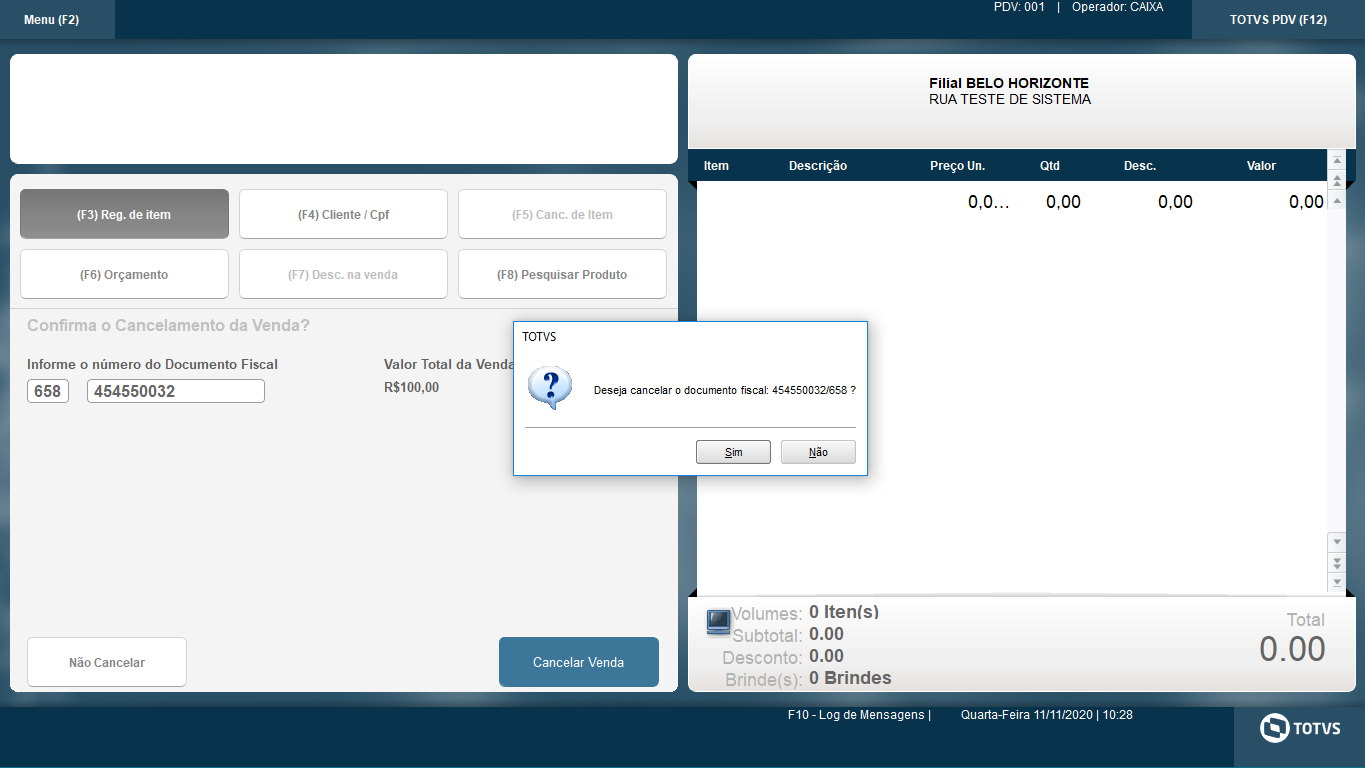Click the double-down page arrow of item list
The width and height of the screenshot is (1365, 768).
click(x=1336, y=562)
